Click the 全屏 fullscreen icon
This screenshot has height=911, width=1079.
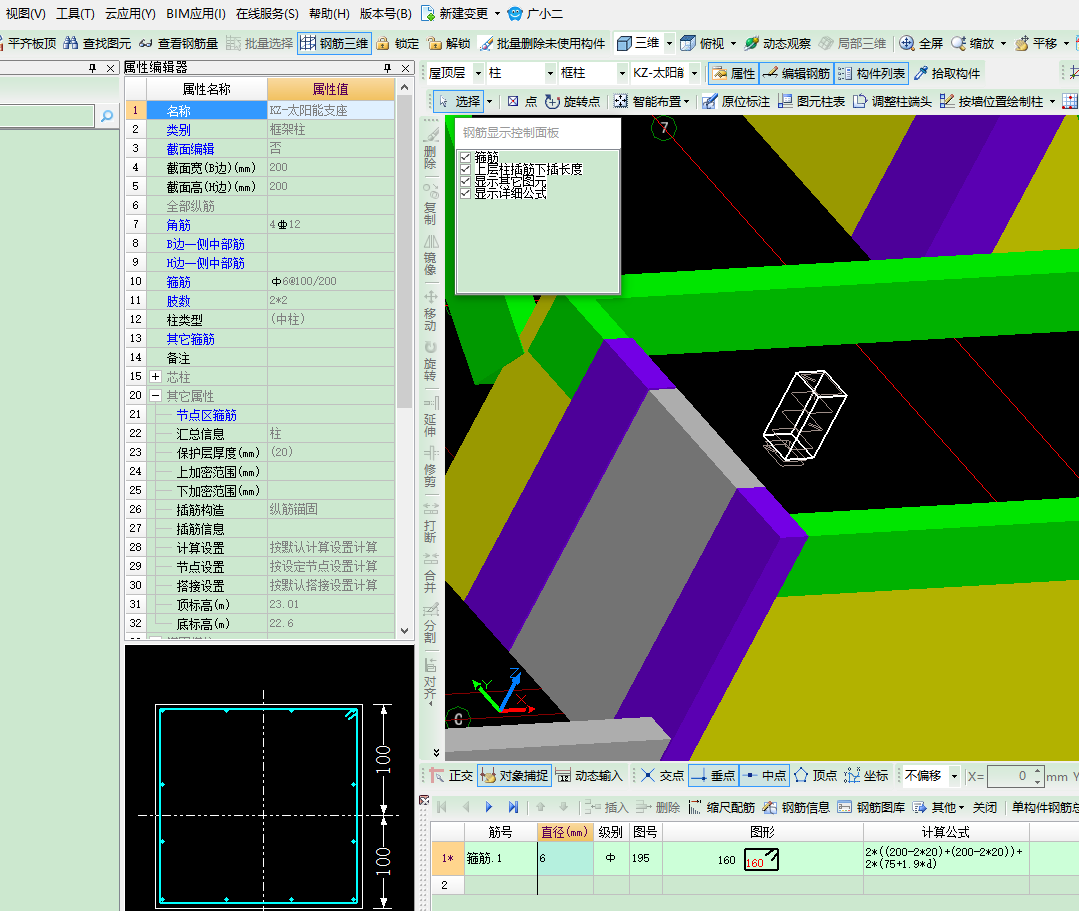point(907,43)
